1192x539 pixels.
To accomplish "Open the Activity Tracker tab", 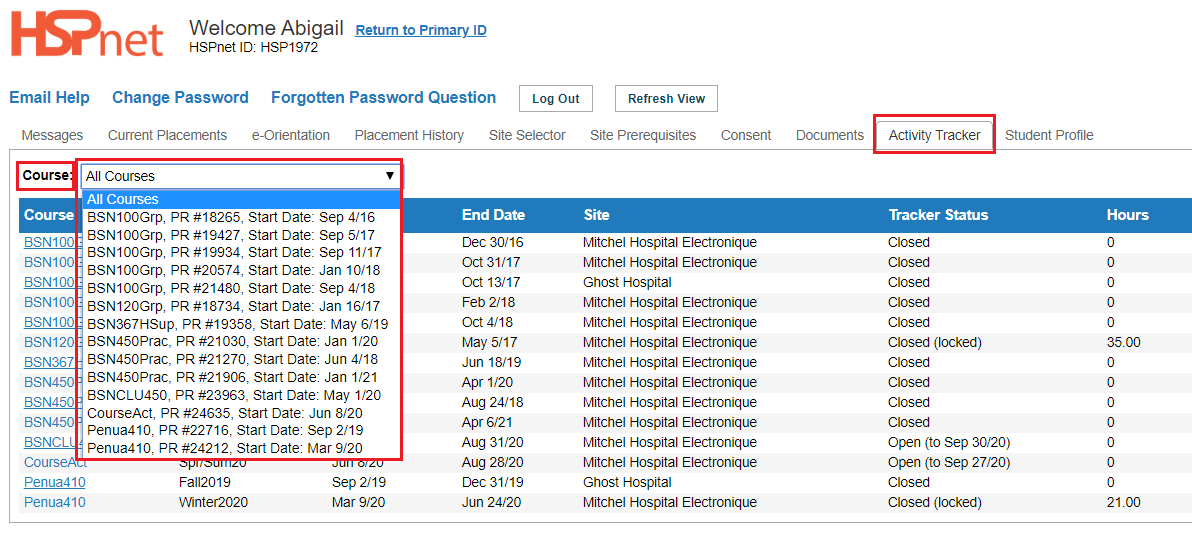I will (x=934, y=135).
